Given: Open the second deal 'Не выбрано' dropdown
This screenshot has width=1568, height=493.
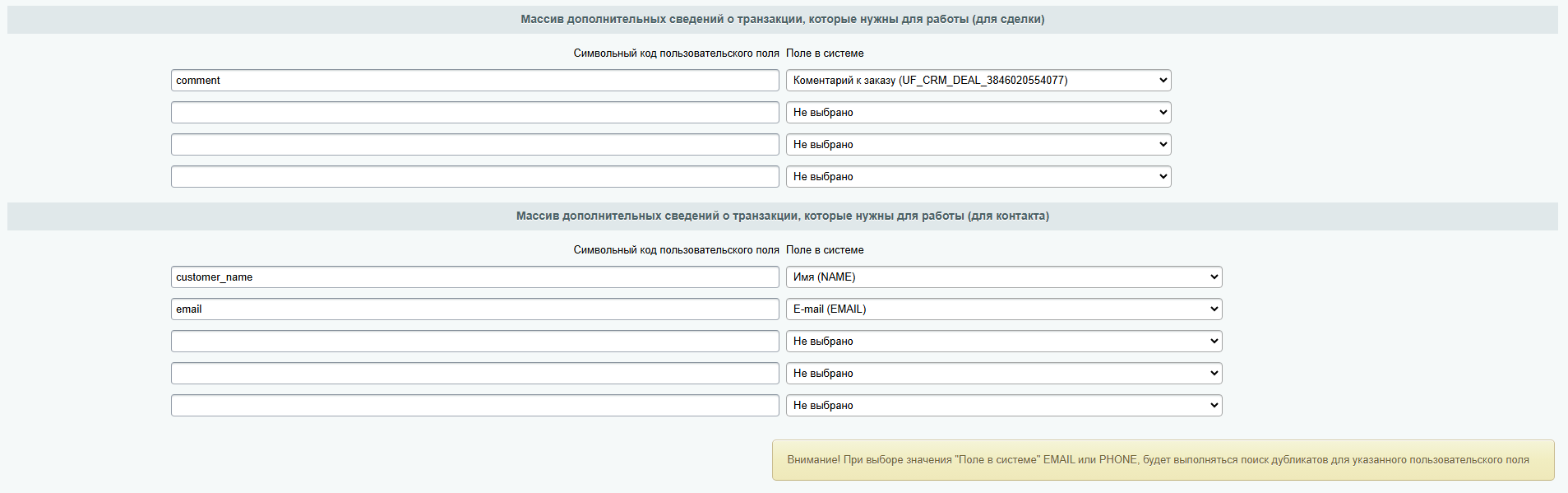Looking at the screenshot, I should (978, 113).
